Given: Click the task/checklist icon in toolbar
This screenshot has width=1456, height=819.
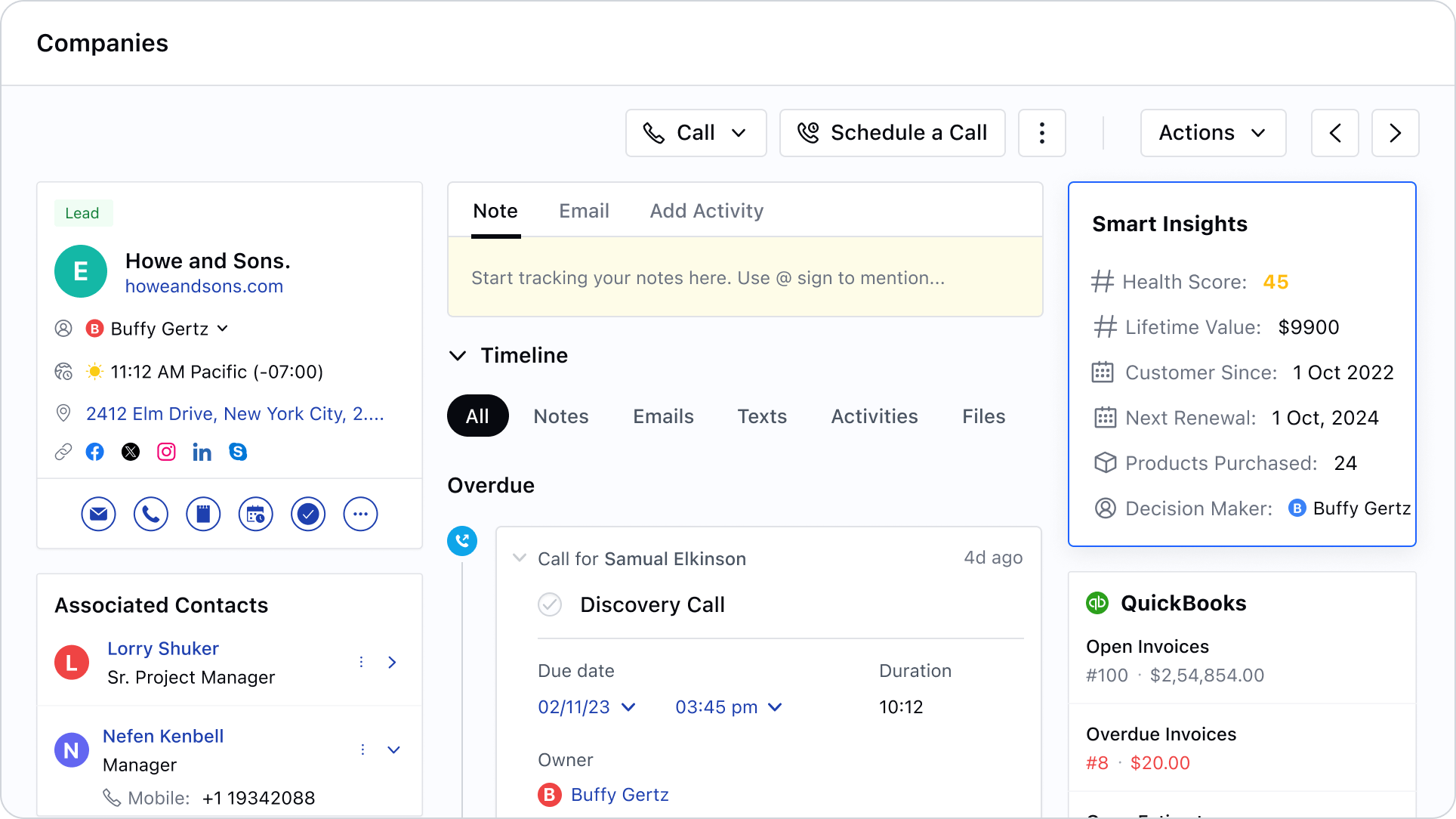Looking at the screenshot, I should point(307,514).
